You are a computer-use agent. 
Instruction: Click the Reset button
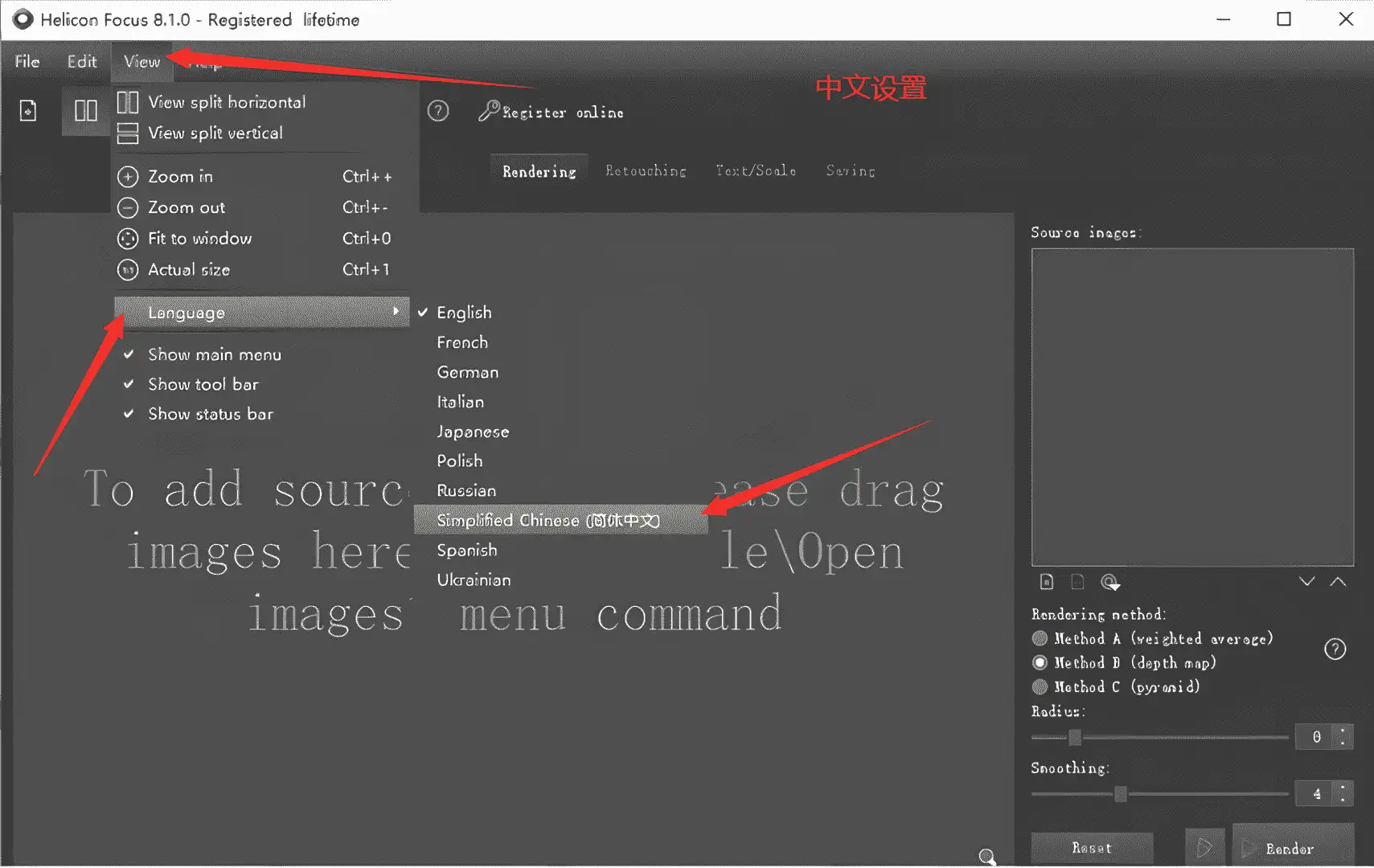tap(1092, 848)
